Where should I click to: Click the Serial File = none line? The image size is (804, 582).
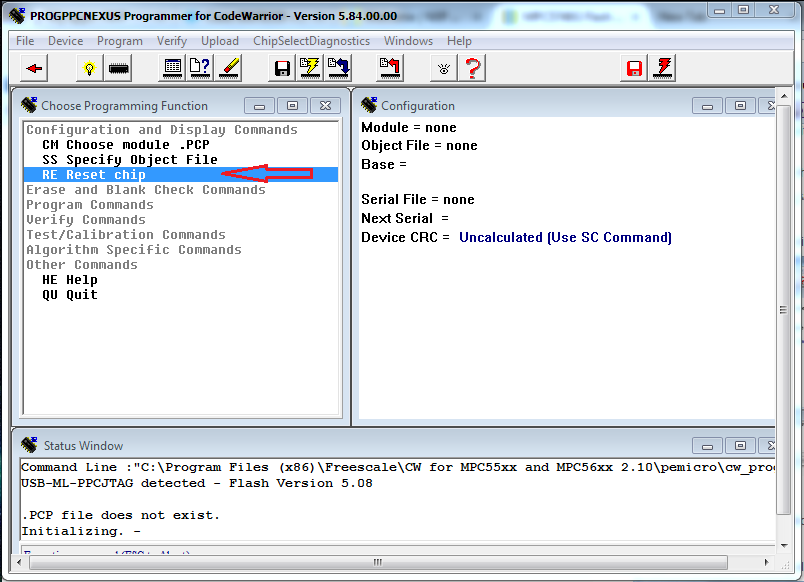(417, 199)
